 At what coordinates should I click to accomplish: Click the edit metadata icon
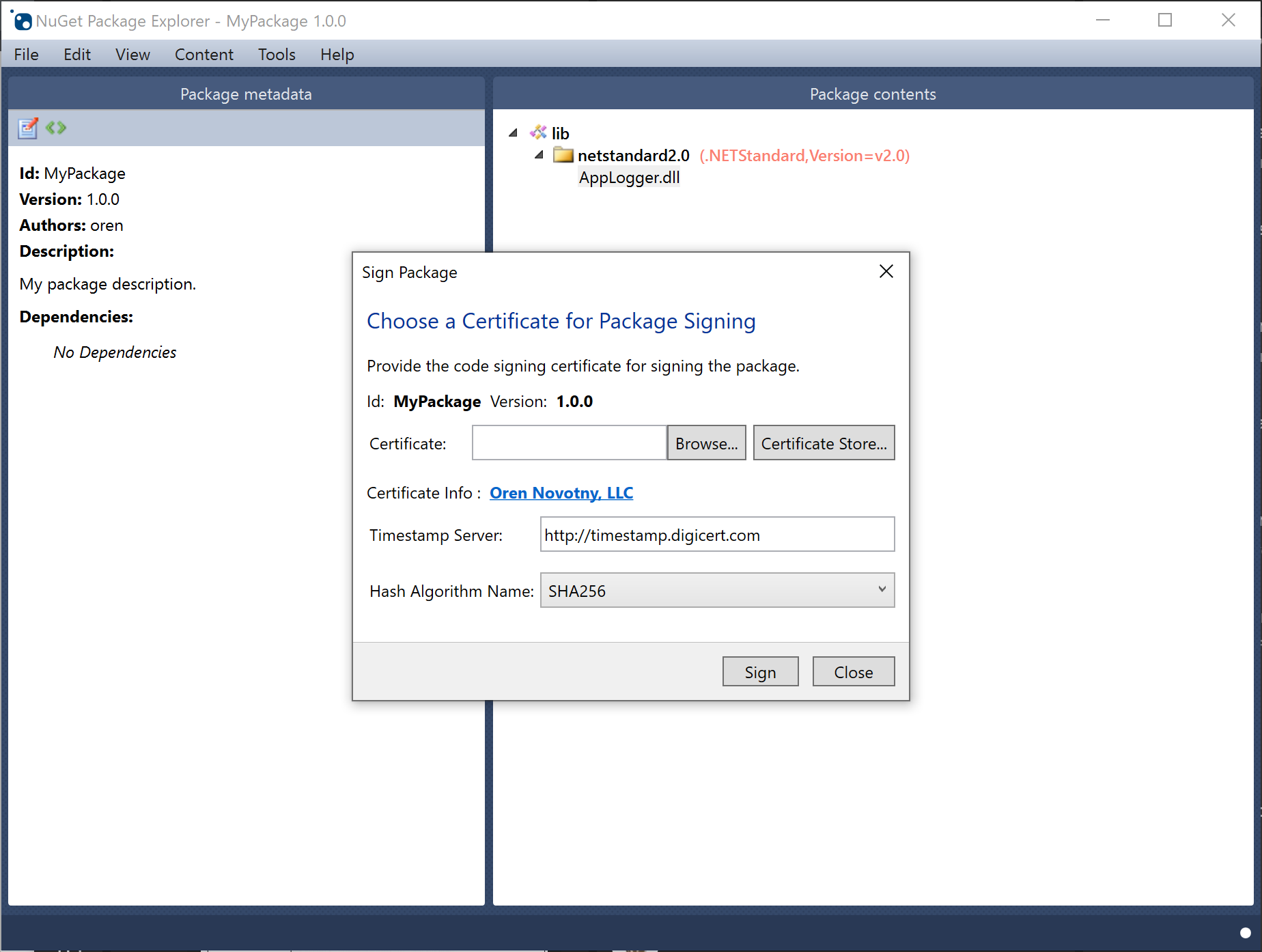click(x=28, y=128)
